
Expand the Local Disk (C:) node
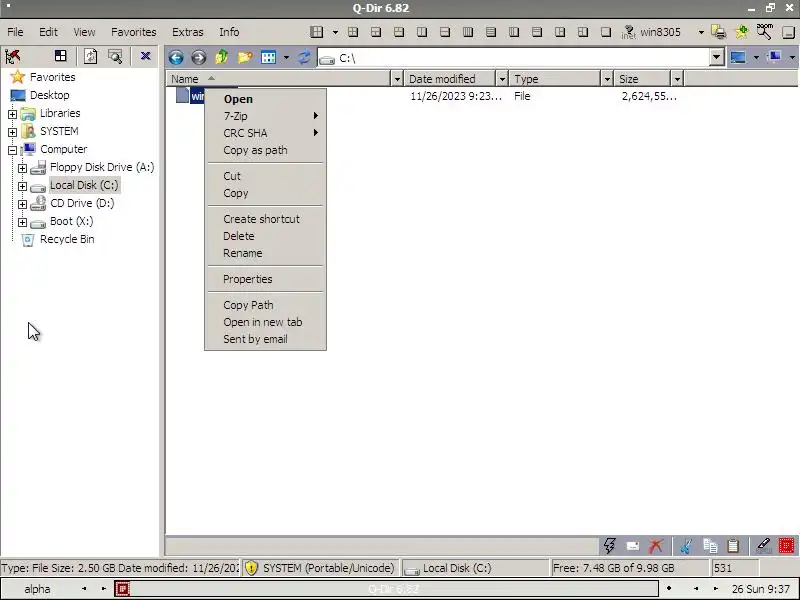point(22,186)
